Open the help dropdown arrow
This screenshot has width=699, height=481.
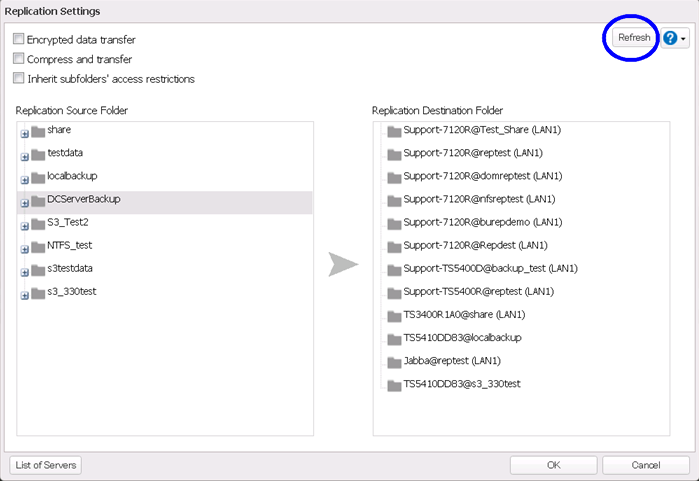(x=684, y=39)
